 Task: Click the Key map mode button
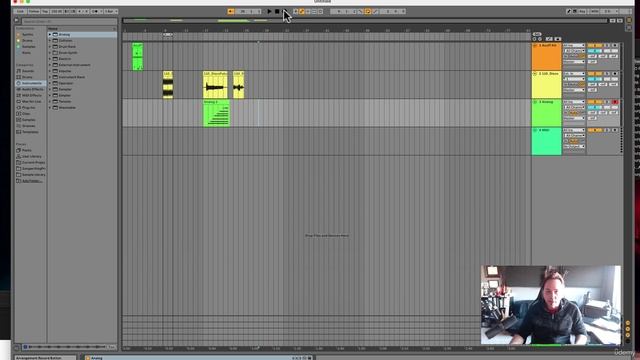point(582,11)
